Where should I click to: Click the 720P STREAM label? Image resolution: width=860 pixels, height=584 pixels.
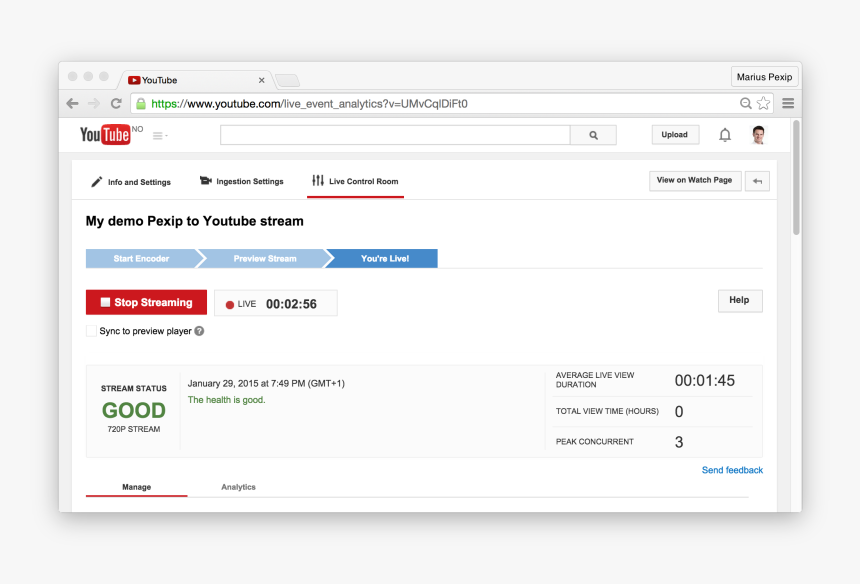point(134,429)
